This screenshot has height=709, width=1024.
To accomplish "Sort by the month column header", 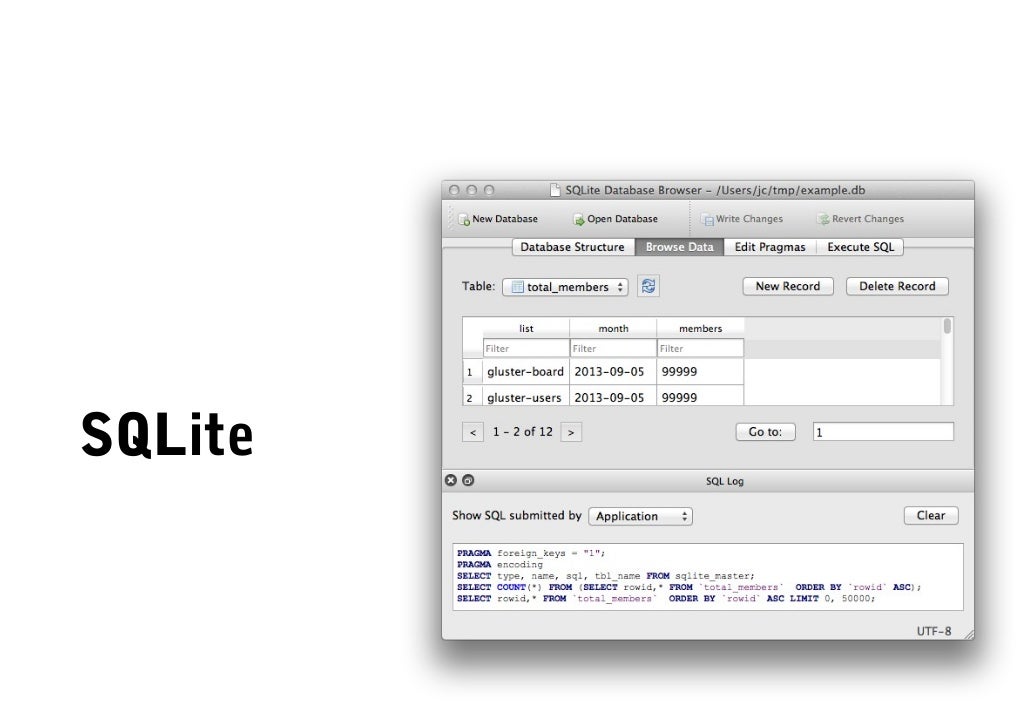I will coord(613,328).
